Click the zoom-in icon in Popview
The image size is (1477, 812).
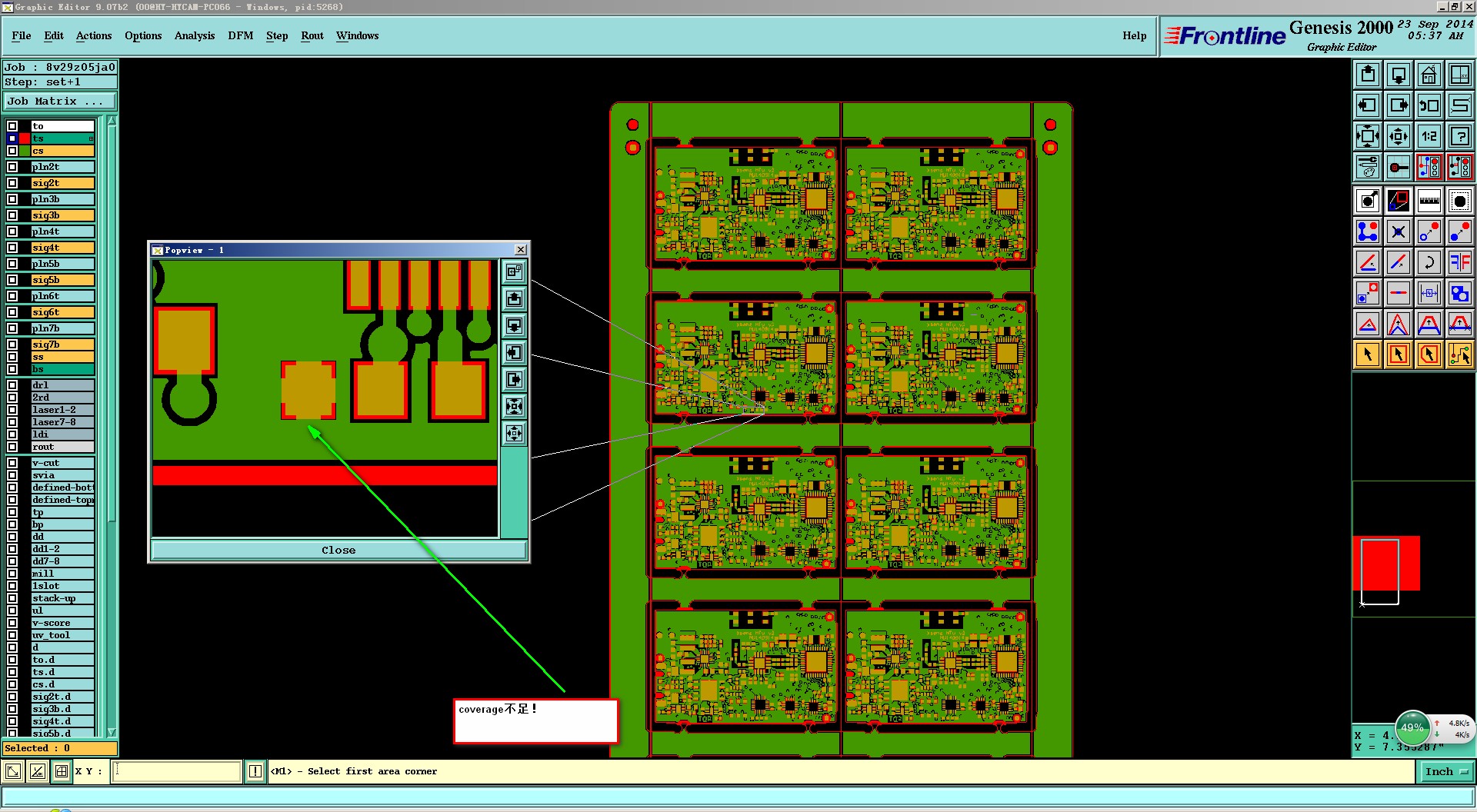[x=514, y=271]
